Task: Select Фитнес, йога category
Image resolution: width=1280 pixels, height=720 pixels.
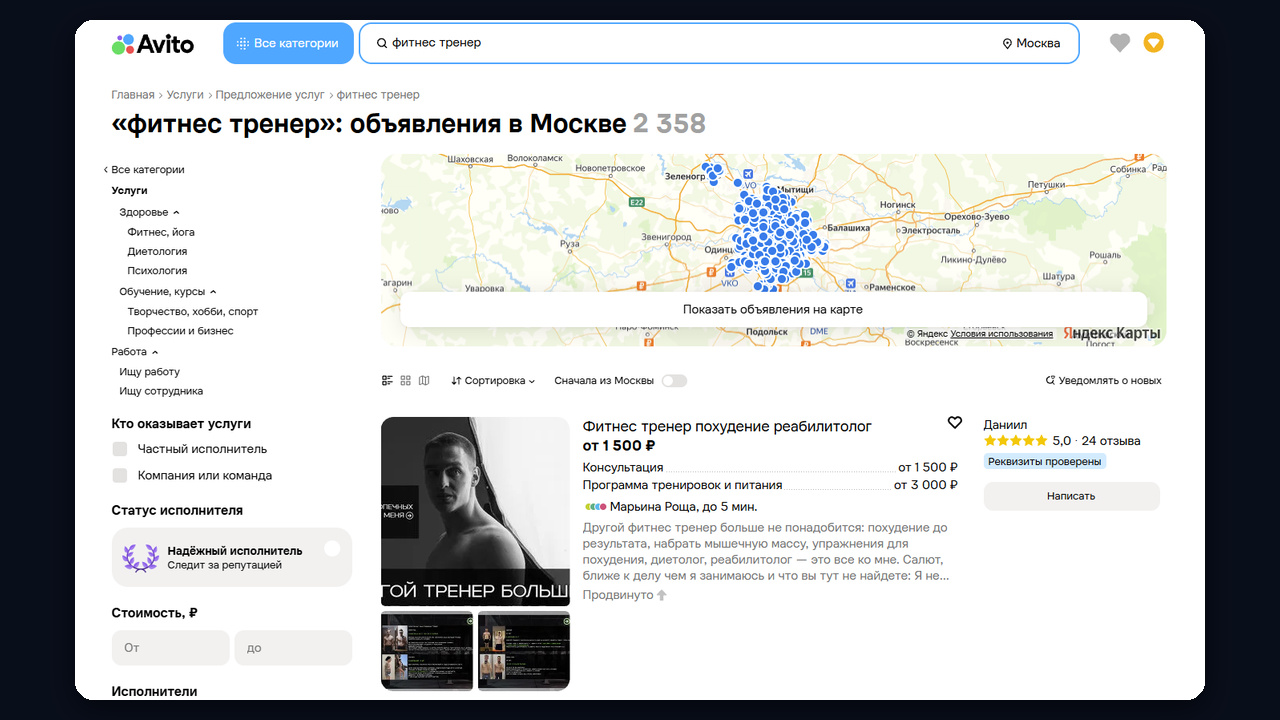Action: 161,232
